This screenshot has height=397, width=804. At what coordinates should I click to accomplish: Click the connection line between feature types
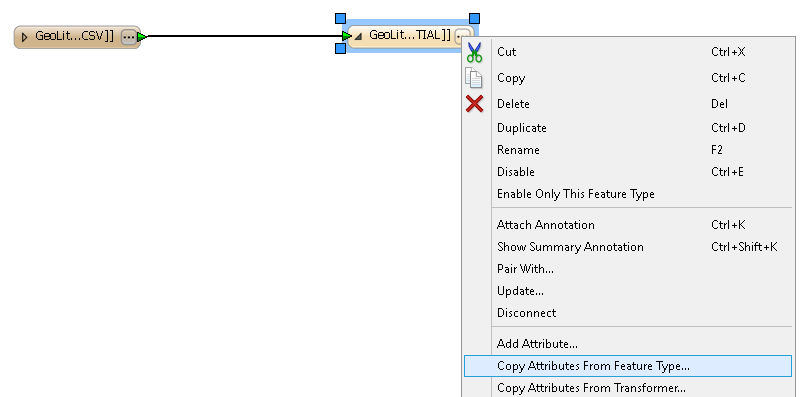[244, 36]
